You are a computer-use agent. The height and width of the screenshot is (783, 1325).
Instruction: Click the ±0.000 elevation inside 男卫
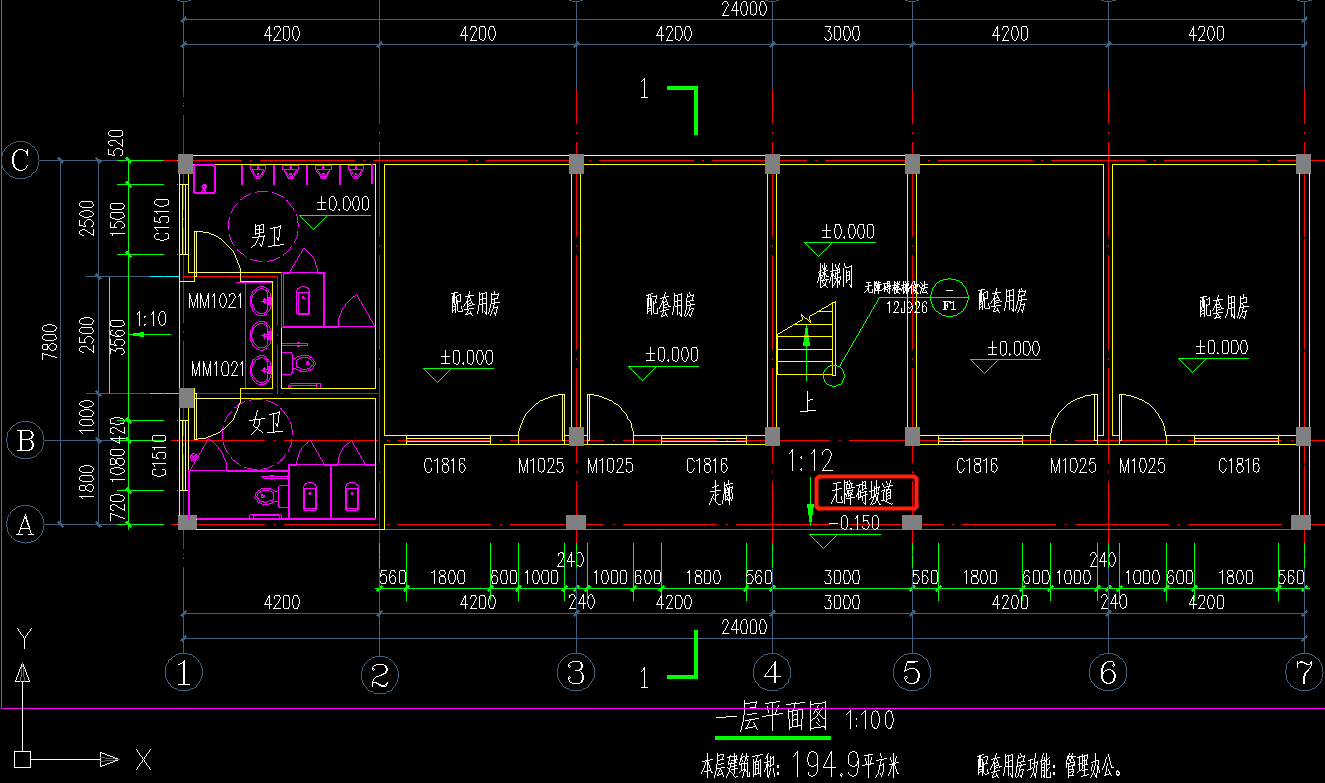(x=342, y=204)
